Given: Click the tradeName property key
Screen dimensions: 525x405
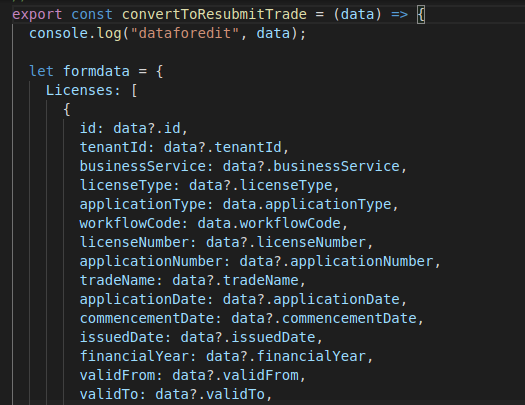Looking at the screenshot, I should click(117, 280).
